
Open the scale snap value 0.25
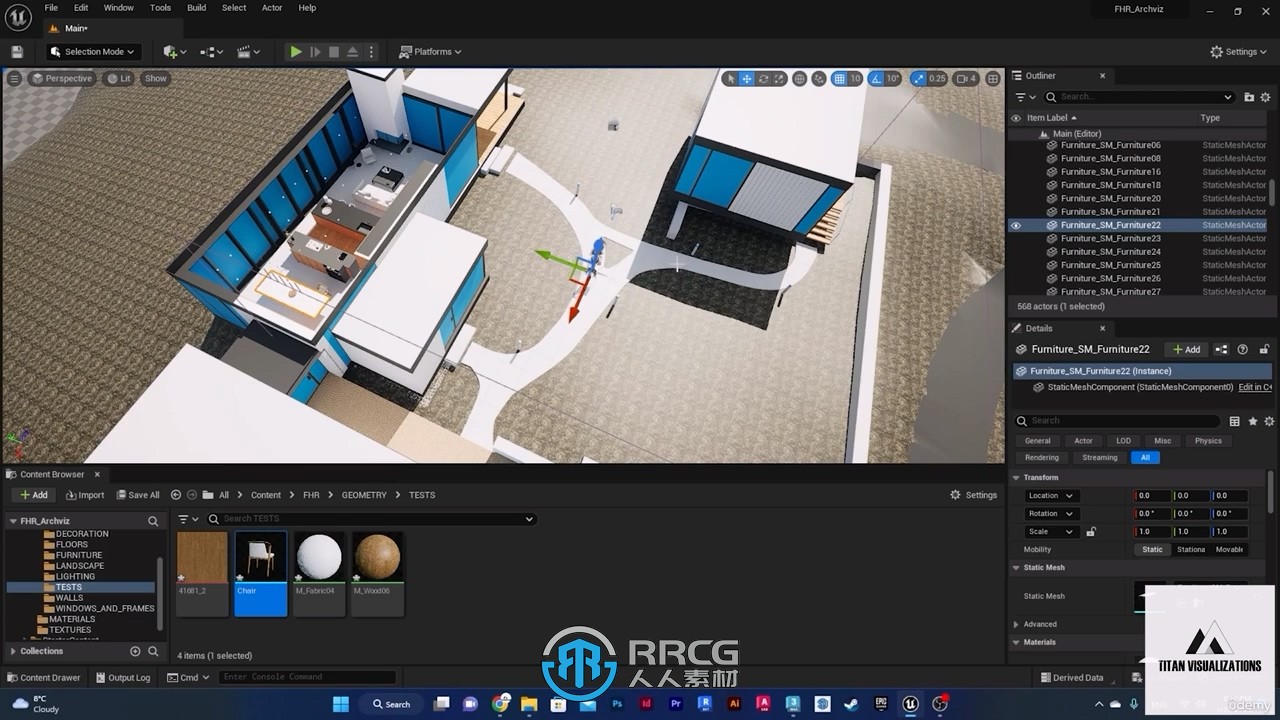tap(937, 78)
